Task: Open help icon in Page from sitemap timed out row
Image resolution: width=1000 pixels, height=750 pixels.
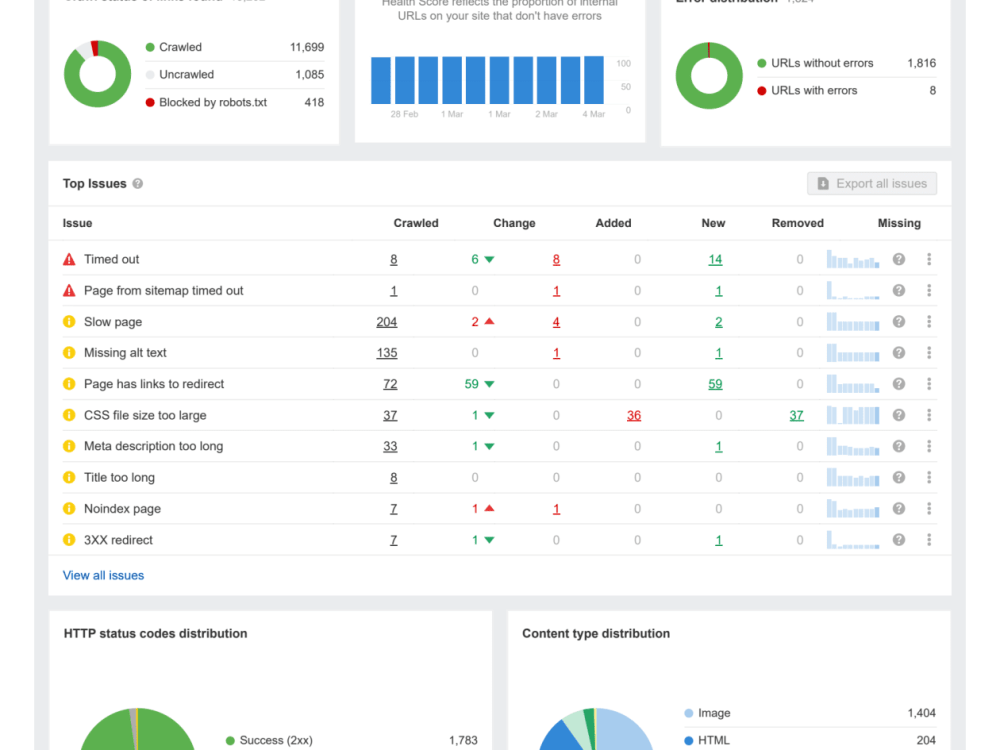Action: click(899, 290)
